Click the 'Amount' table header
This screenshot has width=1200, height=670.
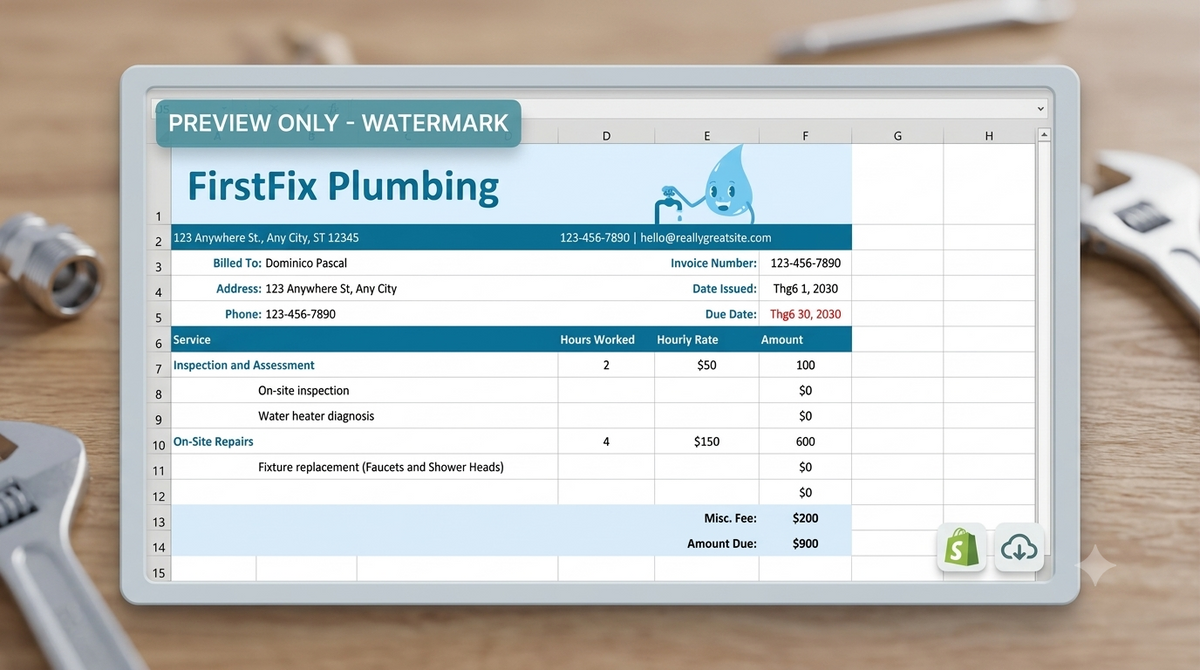tap(782, 340)
